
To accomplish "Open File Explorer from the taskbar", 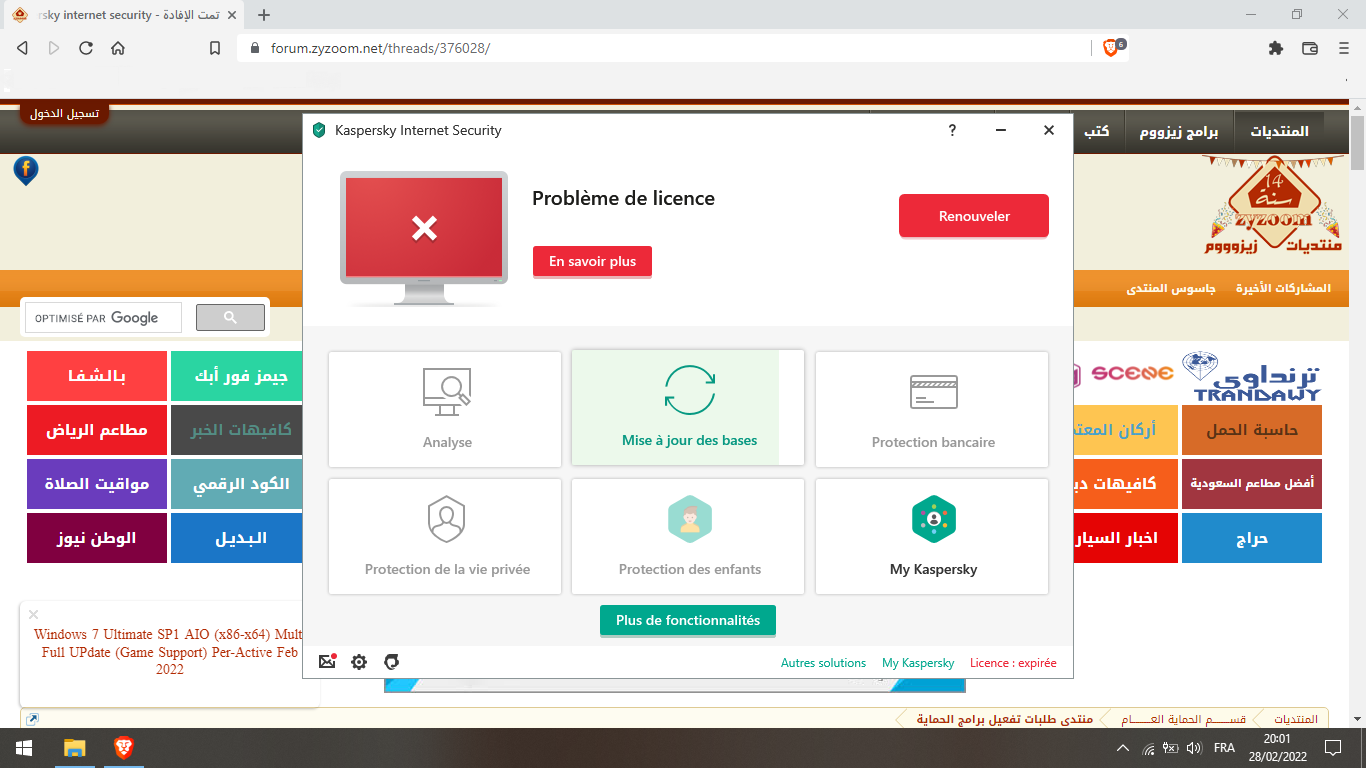I will 75,748.
